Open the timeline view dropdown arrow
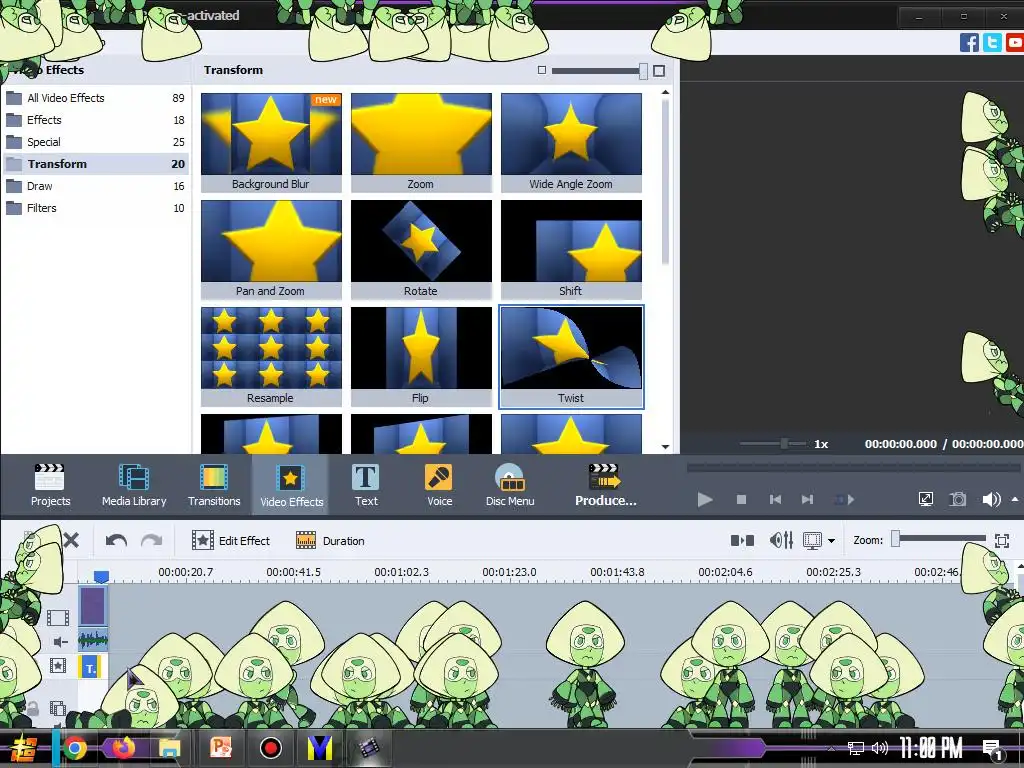This screenshot has width=1024, height=768. point(831,541)
